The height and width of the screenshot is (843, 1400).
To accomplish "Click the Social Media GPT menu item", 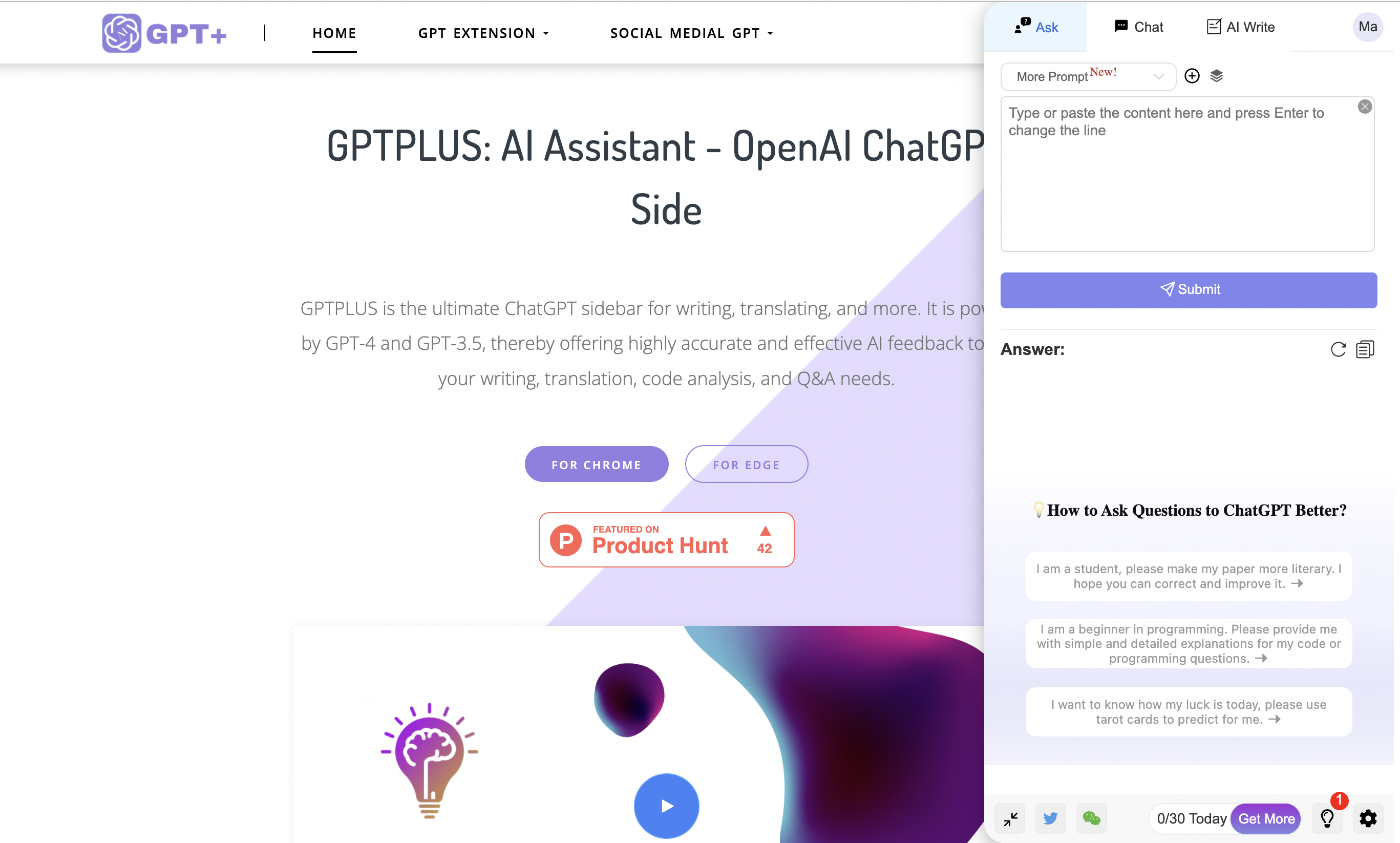I will (692, 33).
